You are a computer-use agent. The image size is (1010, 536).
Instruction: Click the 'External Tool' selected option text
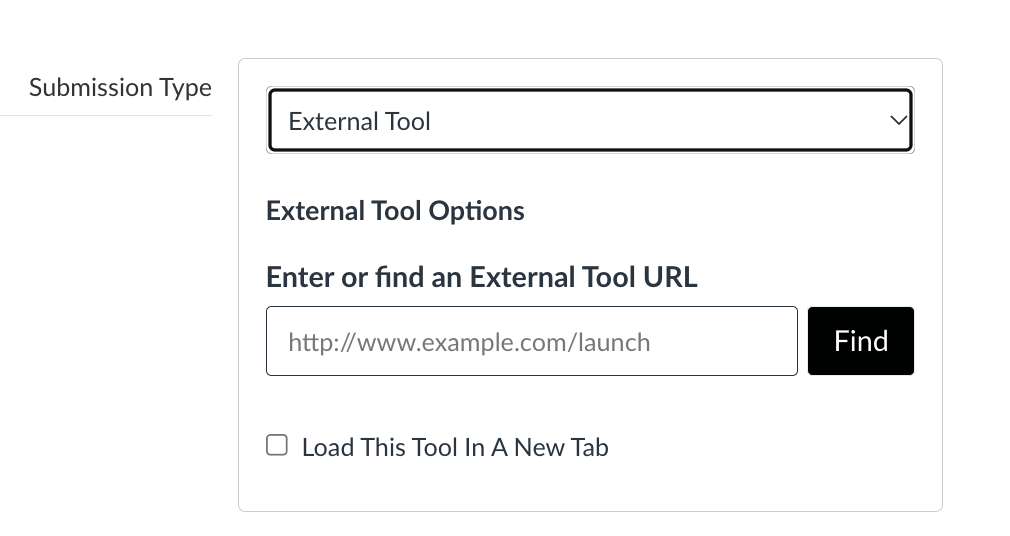(x=359, y=122)
